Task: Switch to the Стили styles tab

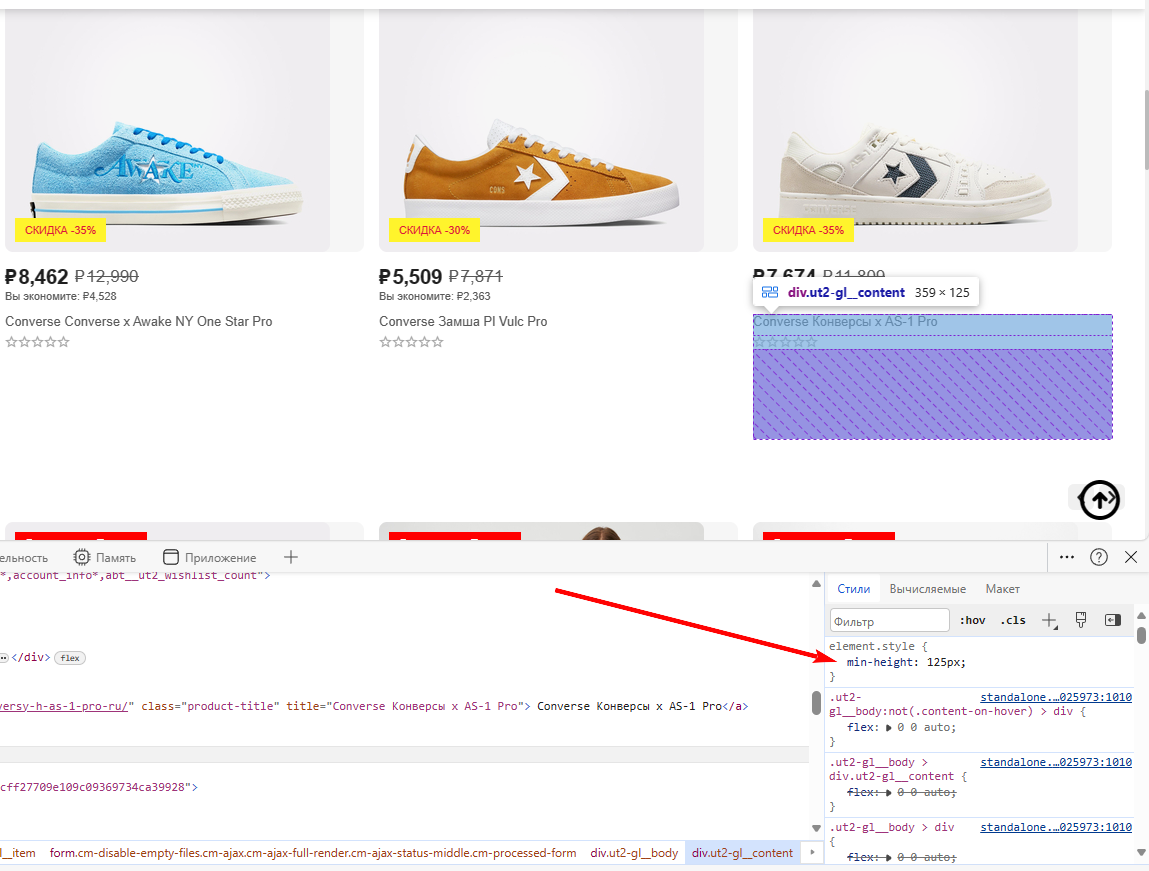Action: click(854, 589)
